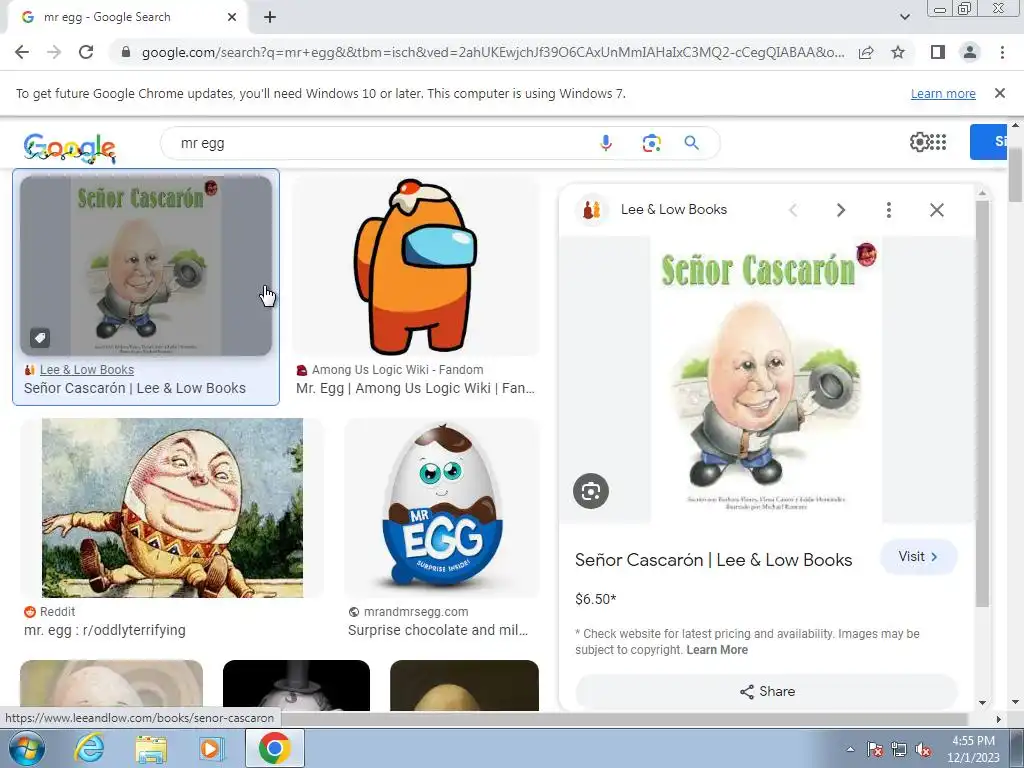Open mrandmrsegg.com source link

[416, 612]
